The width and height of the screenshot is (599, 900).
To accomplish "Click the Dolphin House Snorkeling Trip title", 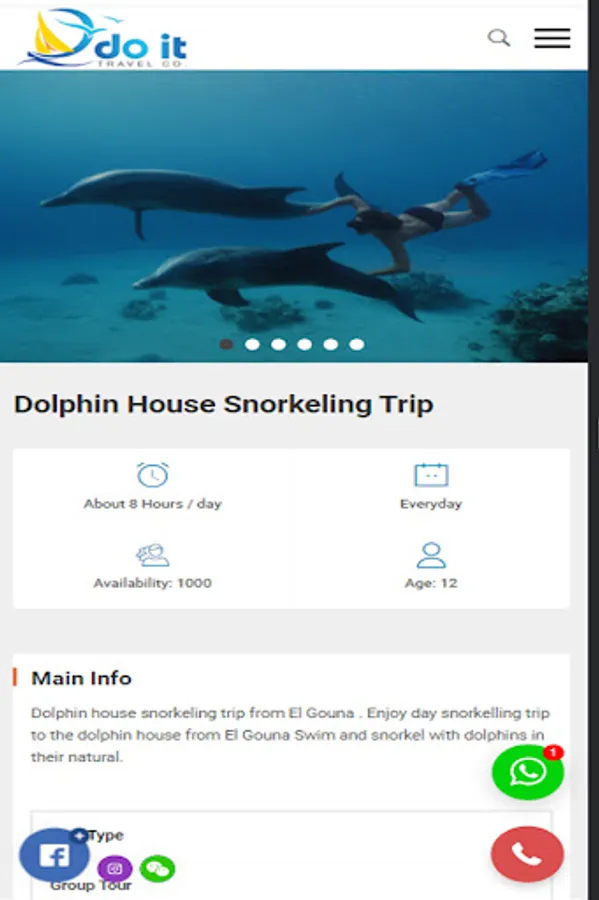I will tap(224, 404).
